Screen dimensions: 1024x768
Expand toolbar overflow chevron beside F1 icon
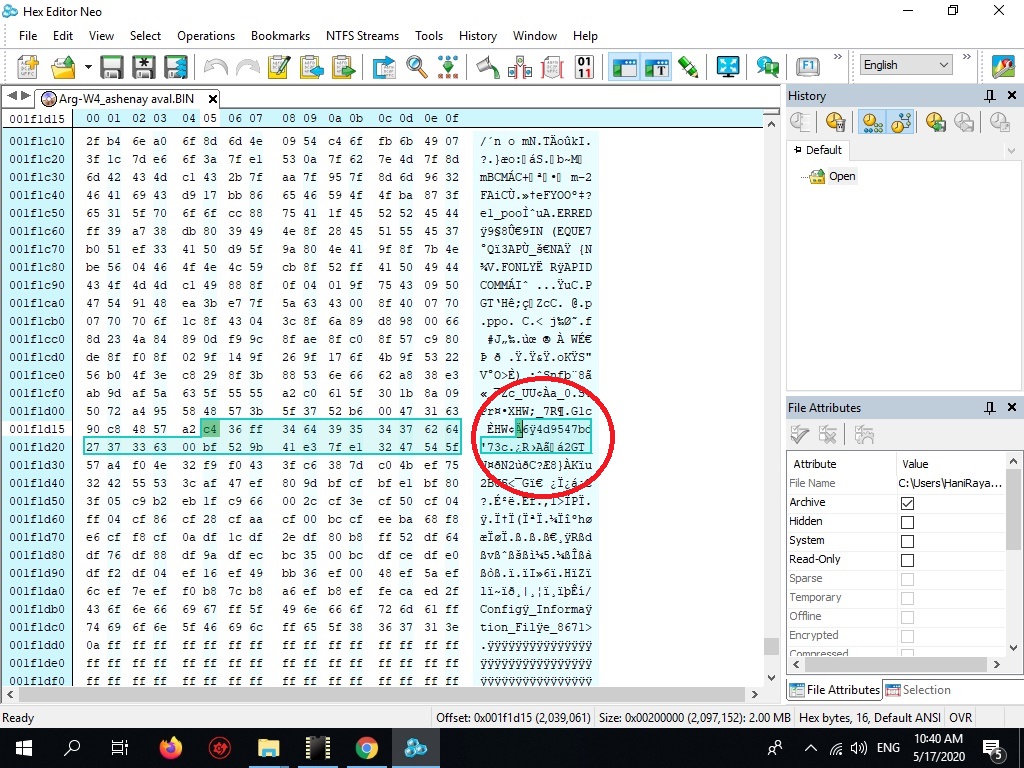point(838,57)
